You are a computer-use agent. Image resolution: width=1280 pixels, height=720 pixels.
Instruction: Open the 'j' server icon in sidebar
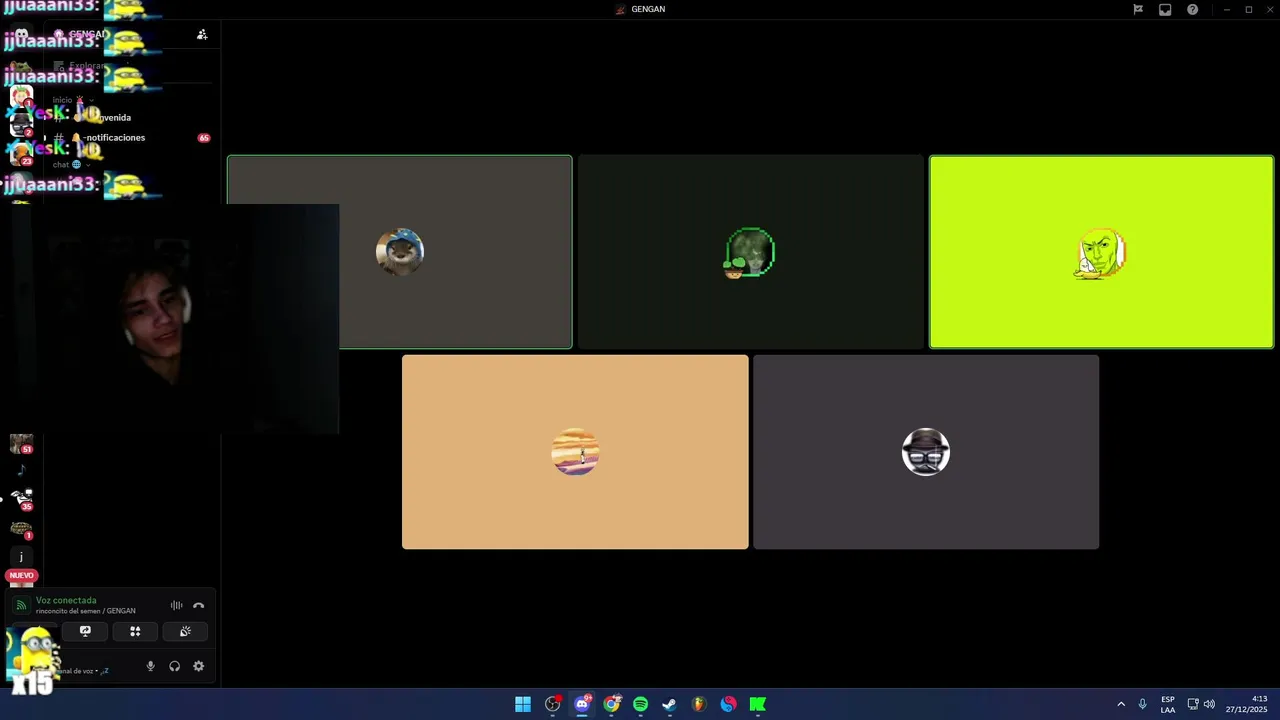[21, 556]
